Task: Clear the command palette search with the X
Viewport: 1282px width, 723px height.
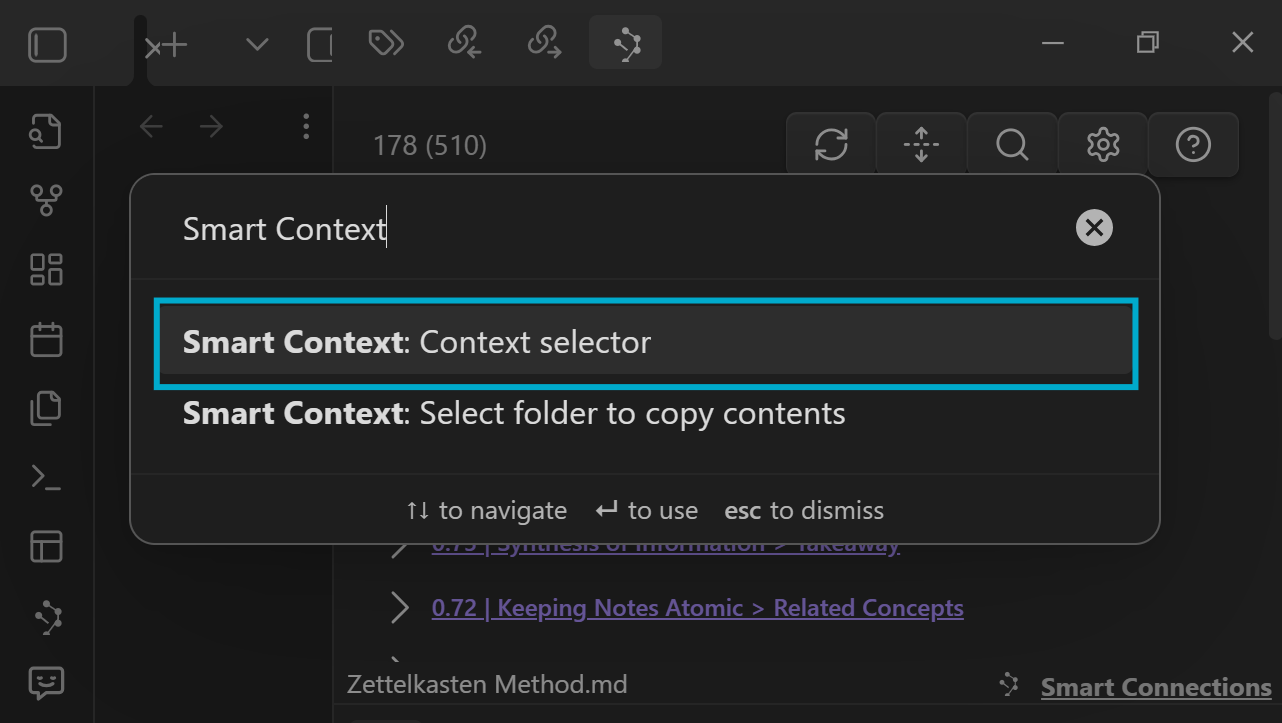Action: click(x=1093, y=227)
